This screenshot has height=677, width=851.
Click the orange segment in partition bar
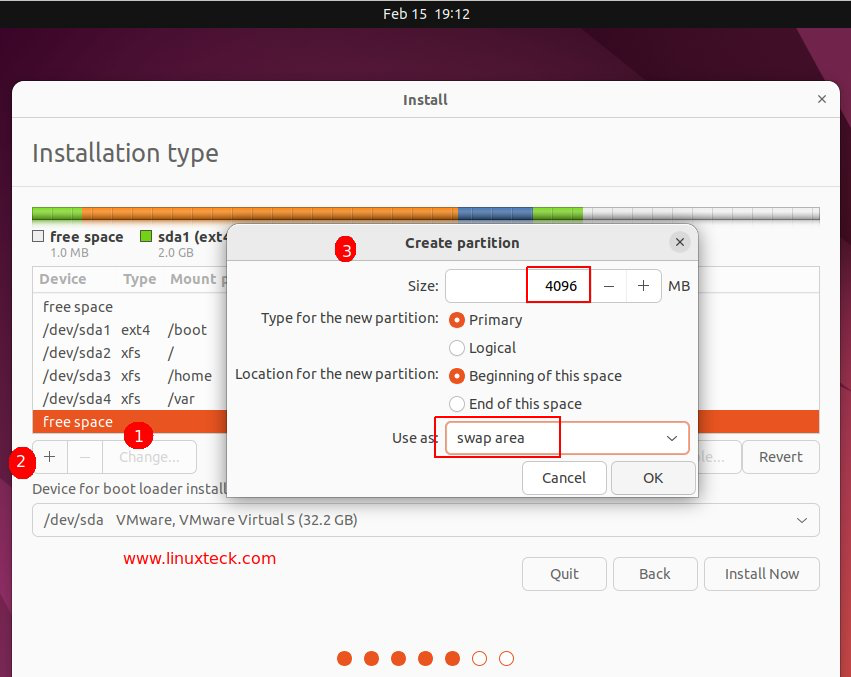click(x=270, y=214)
